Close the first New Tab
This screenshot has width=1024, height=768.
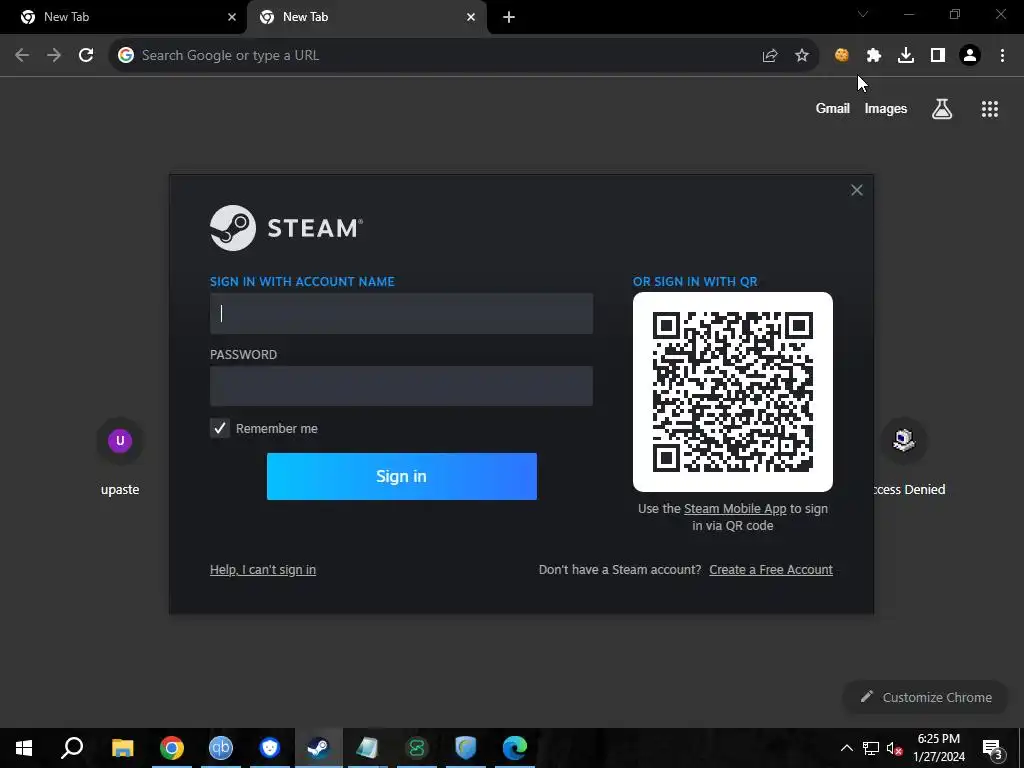(x=232, y=17)
